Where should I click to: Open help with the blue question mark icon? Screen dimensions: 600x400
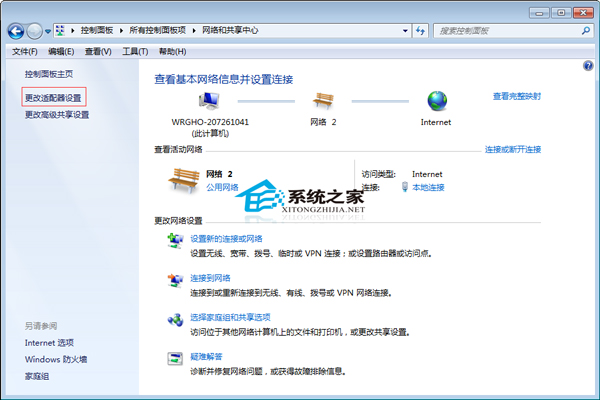[588, 66]
